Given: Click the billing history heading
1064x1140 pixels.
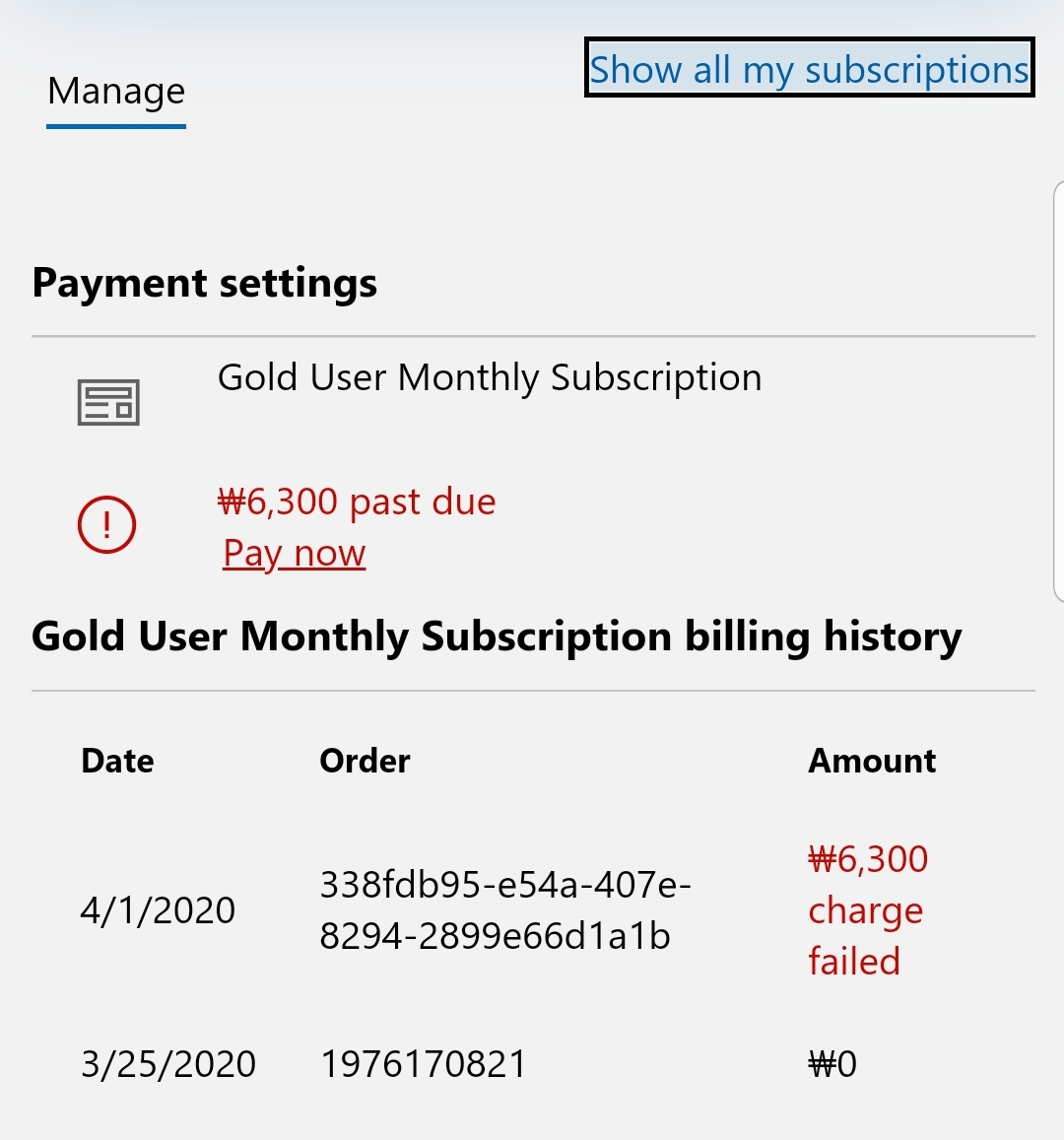Looking at the screenshot, I should click(x=497, y=637).
